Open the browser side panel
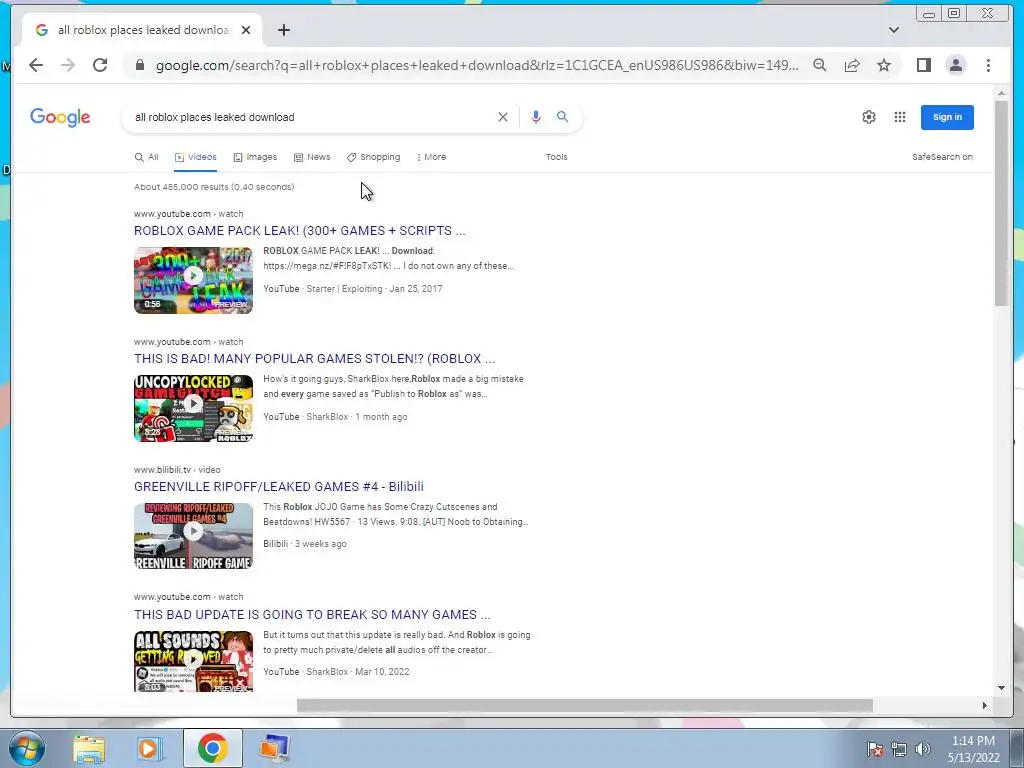This screenshot has width=1024, height=768. pos(923,65)
